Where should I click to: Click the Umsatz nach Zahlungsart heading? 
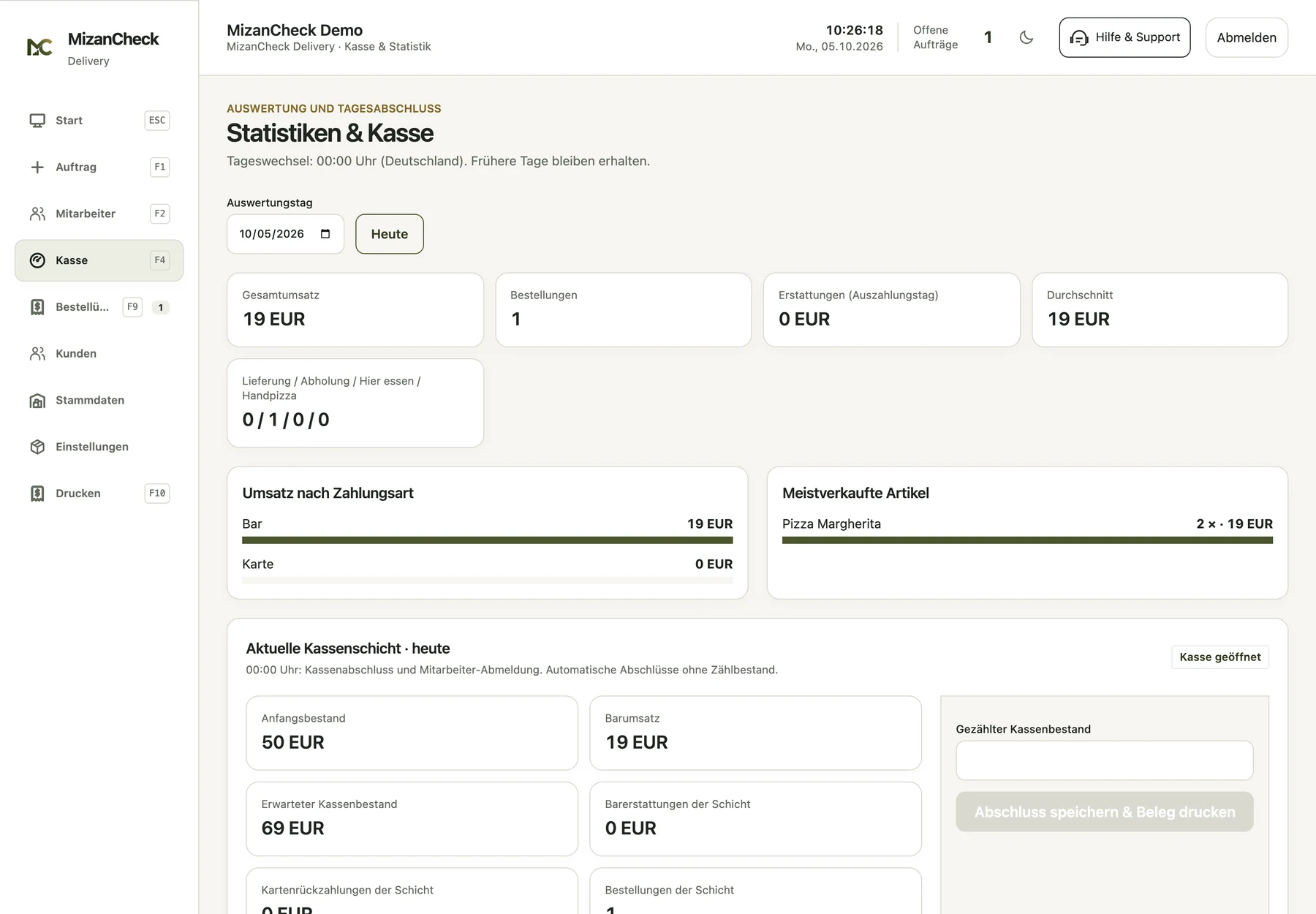click(328, 494)
